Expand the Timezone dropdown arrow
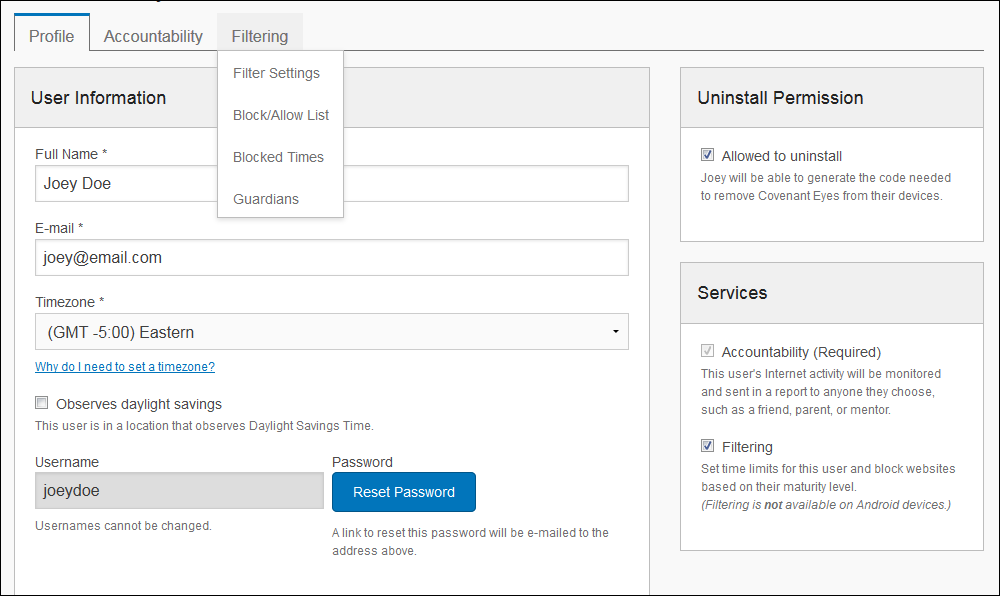 615,331
